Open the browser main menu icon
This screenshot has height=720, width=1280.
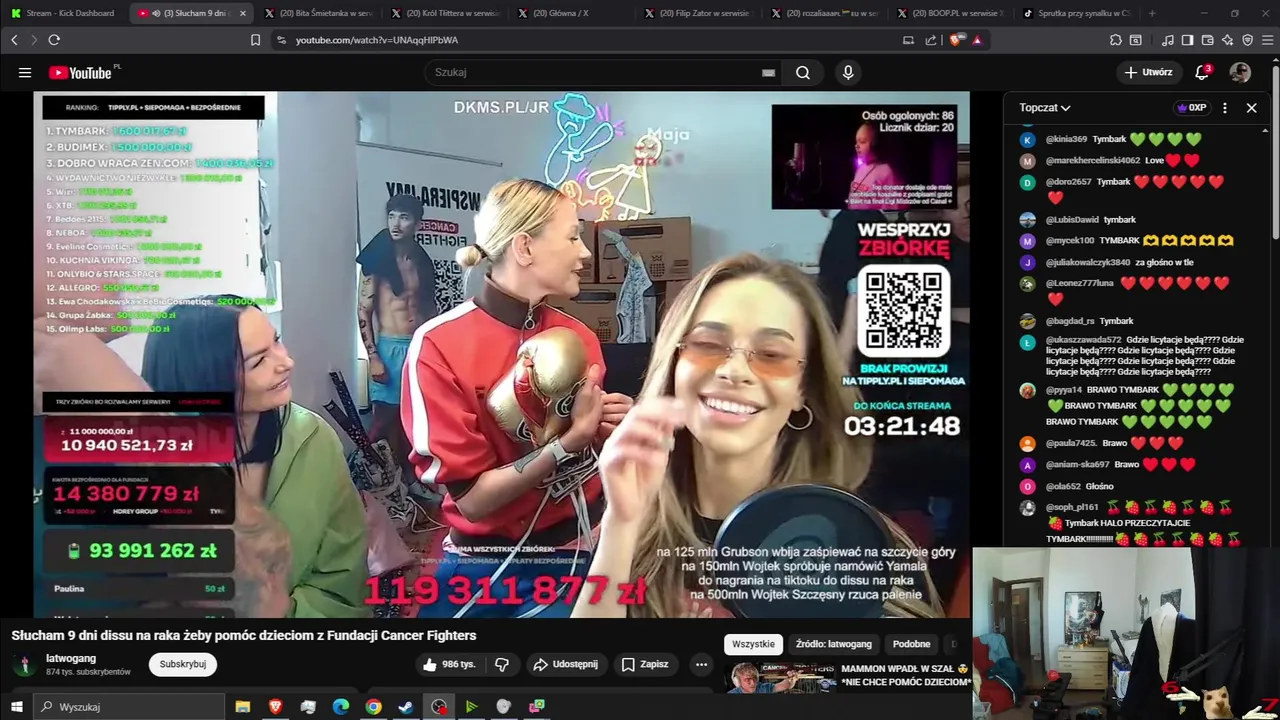[1267, 40]
